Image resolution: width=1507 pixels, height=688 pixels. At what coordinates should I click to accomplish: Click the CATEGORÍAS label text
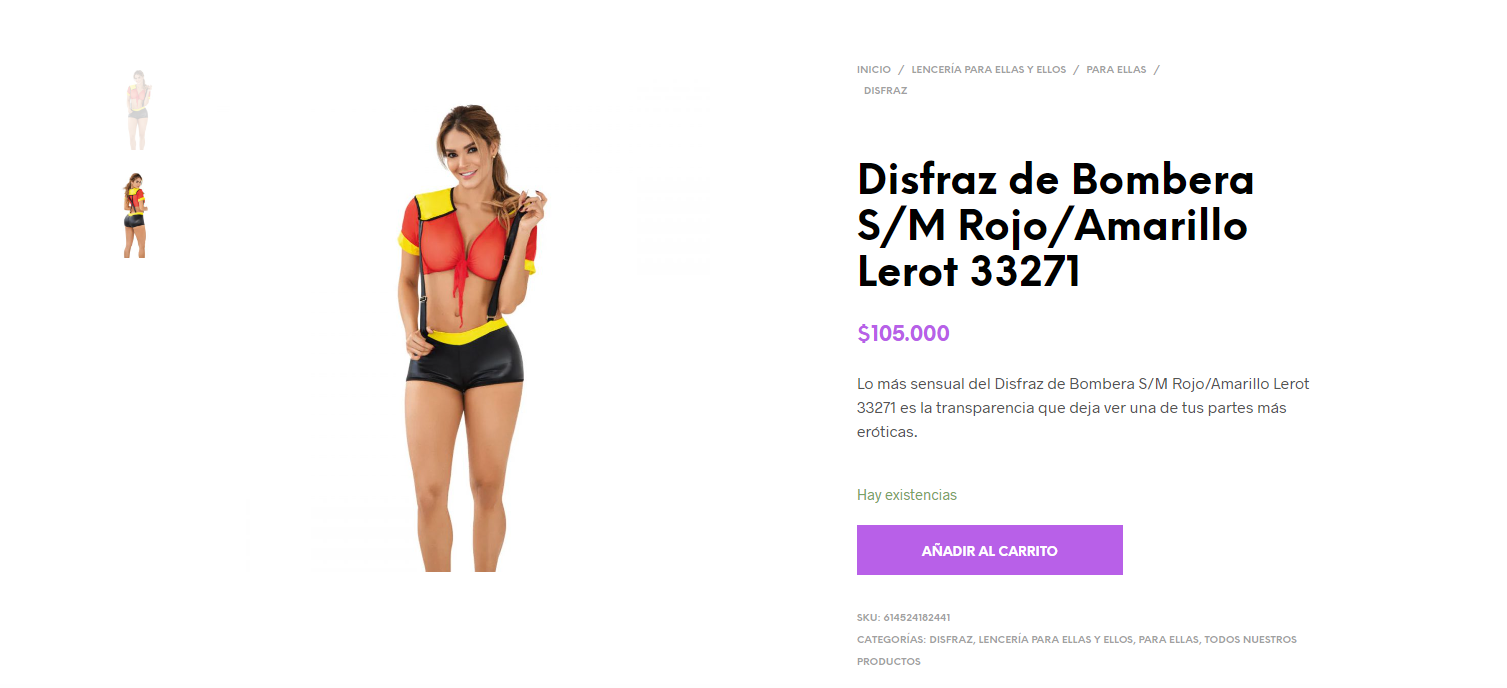click(891, 640)
